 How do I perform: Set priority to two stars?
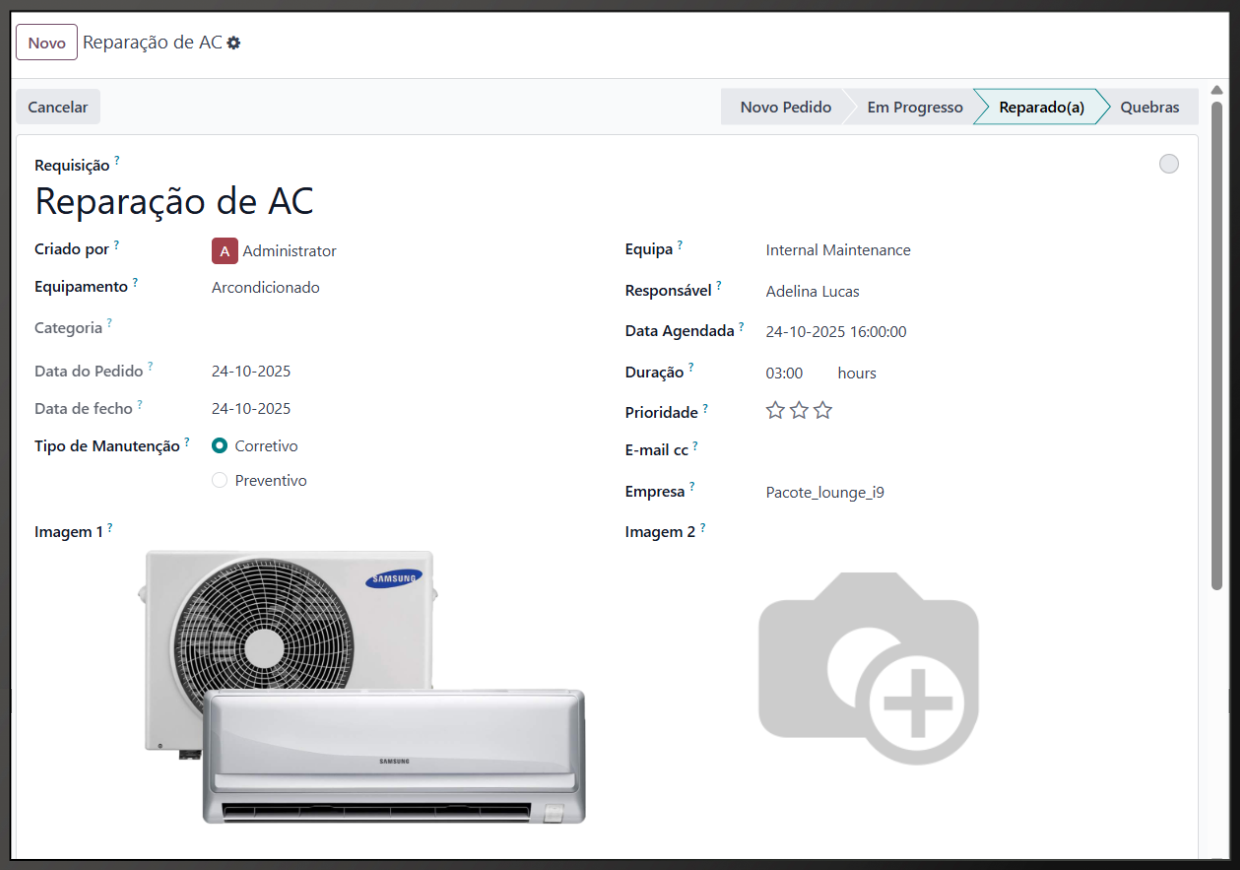point(799,410)
